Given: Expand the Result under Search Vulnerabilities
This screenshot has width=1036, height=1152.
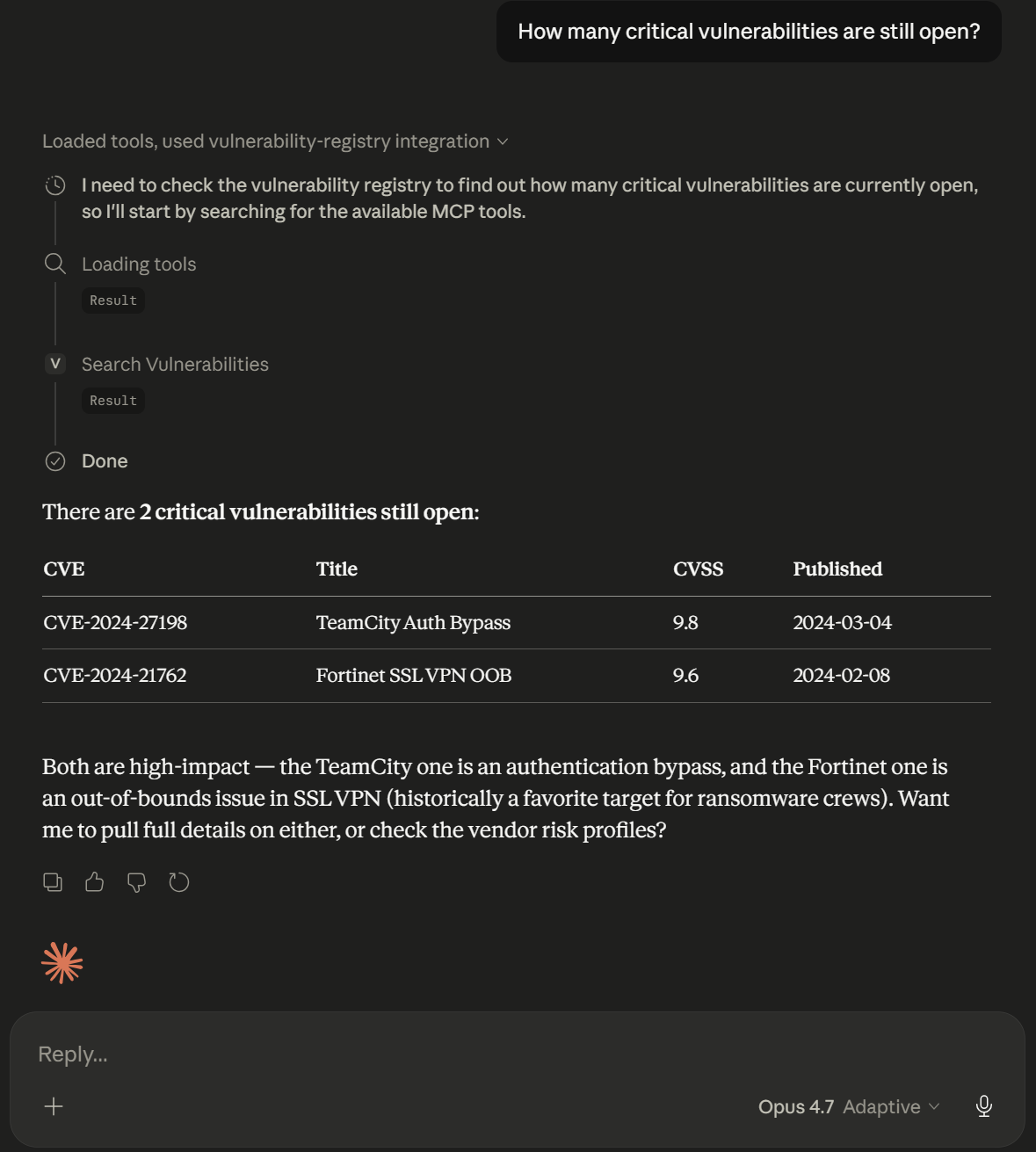Looking at the screenshot, I should 112,400.
